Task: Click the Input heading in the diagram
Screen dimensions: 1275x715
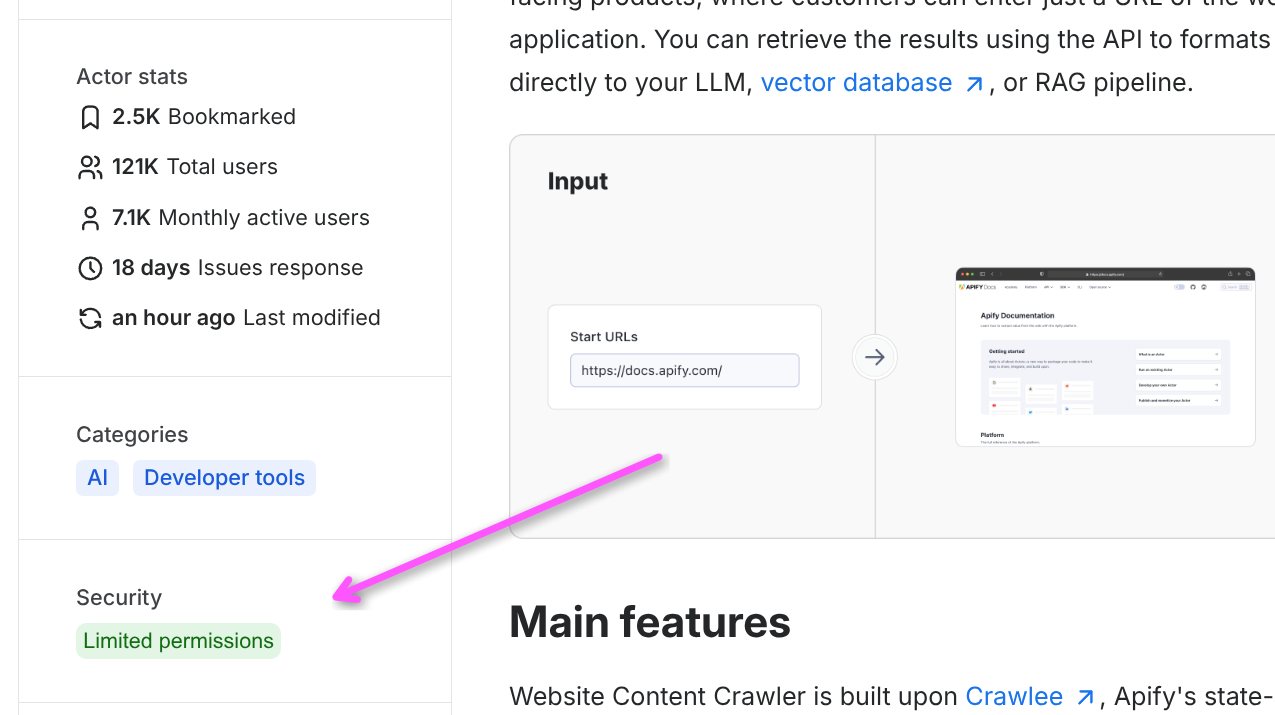Action: [578, 181]
